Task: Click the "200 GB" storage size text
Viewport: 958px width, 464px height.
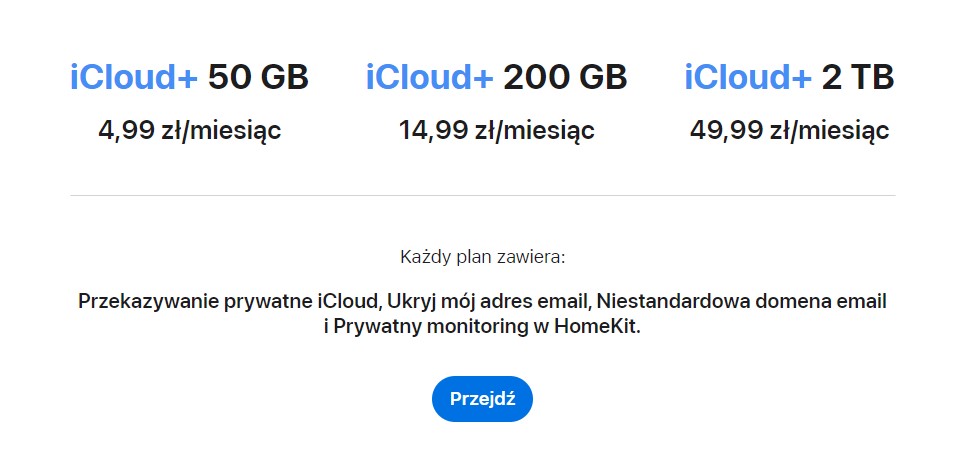Action: tap(565, 78)
